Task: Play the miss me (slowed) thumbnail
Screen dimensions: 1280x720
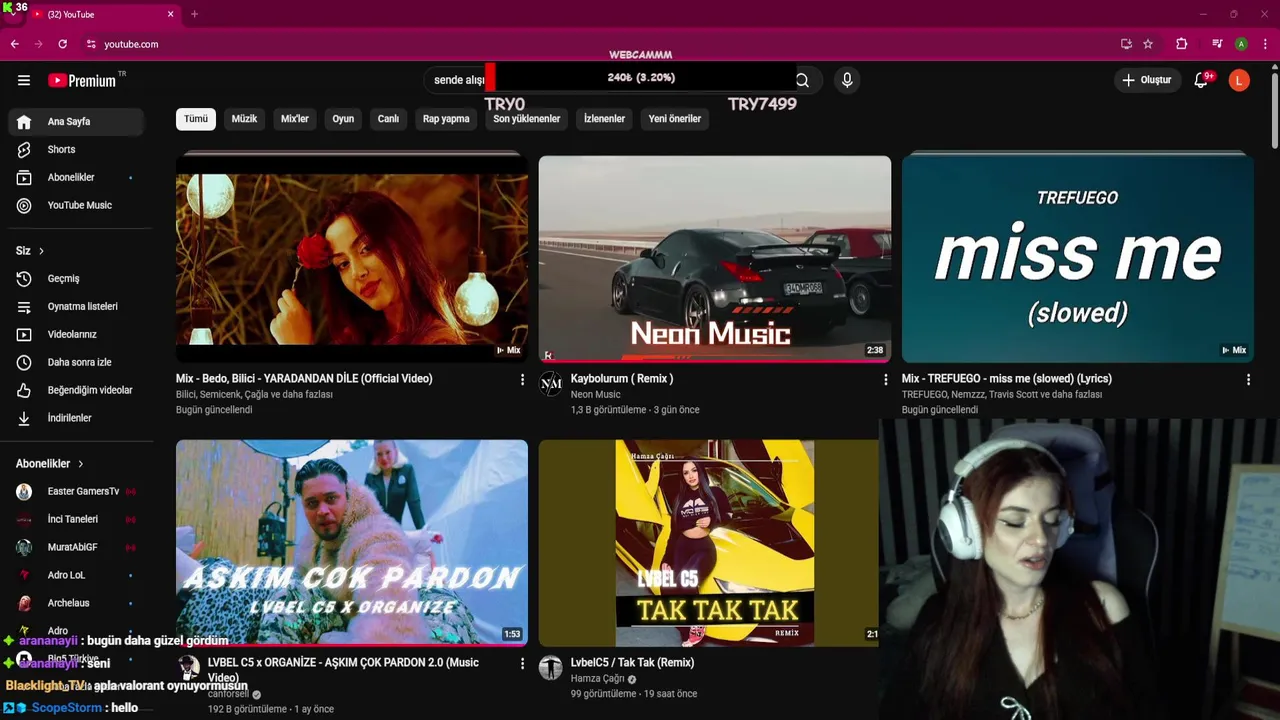Action: point(1078,259)
